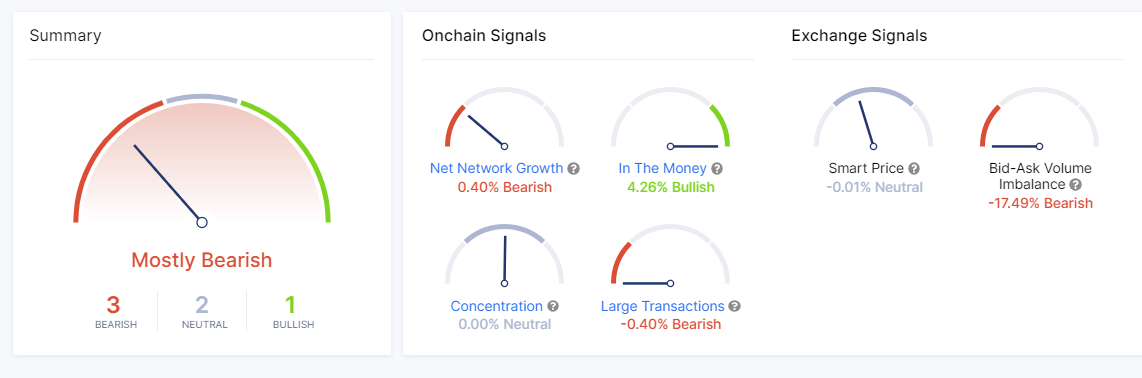Show the Smart Price info tooltip icon
1142x378 pixels.
914,169
